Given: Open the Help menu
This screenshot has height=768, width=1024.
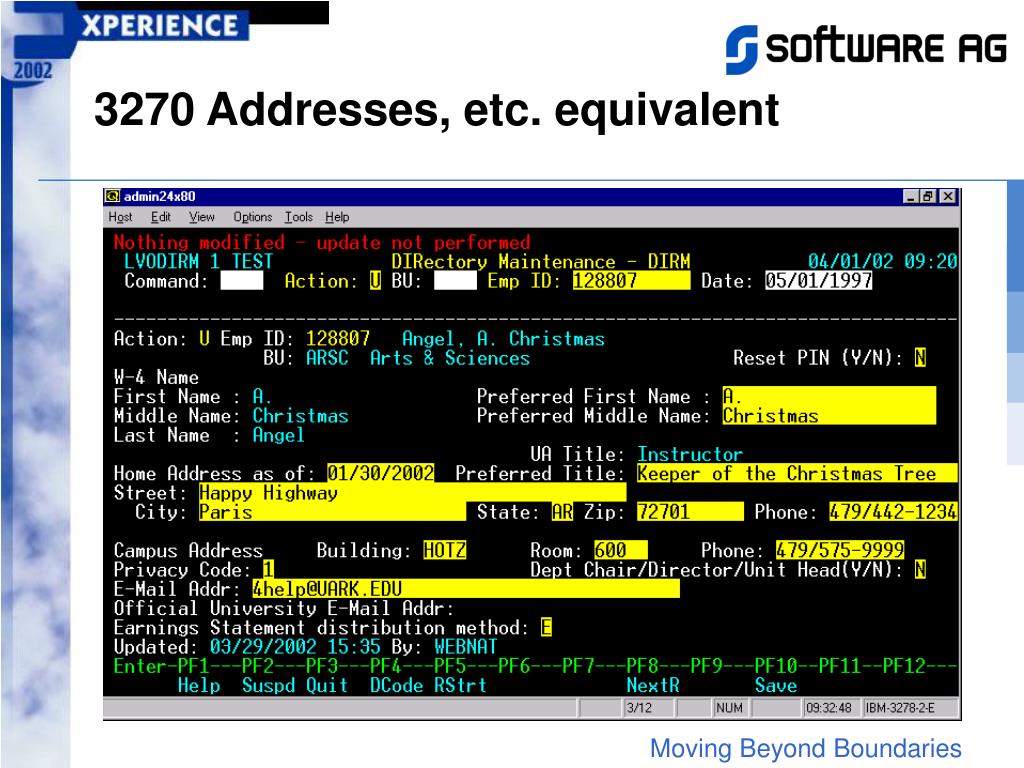Looking at the screenshot, I should [337, 217].
